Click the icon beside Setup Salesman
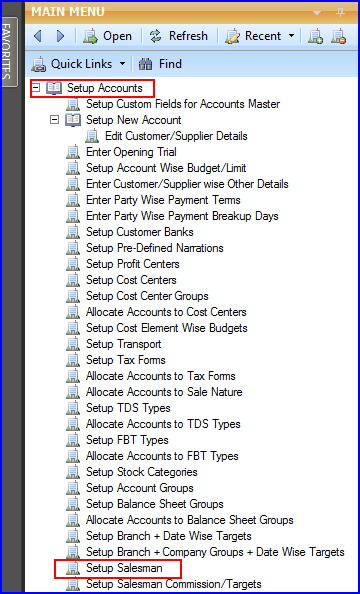The image size is (360, 594). 73,568
